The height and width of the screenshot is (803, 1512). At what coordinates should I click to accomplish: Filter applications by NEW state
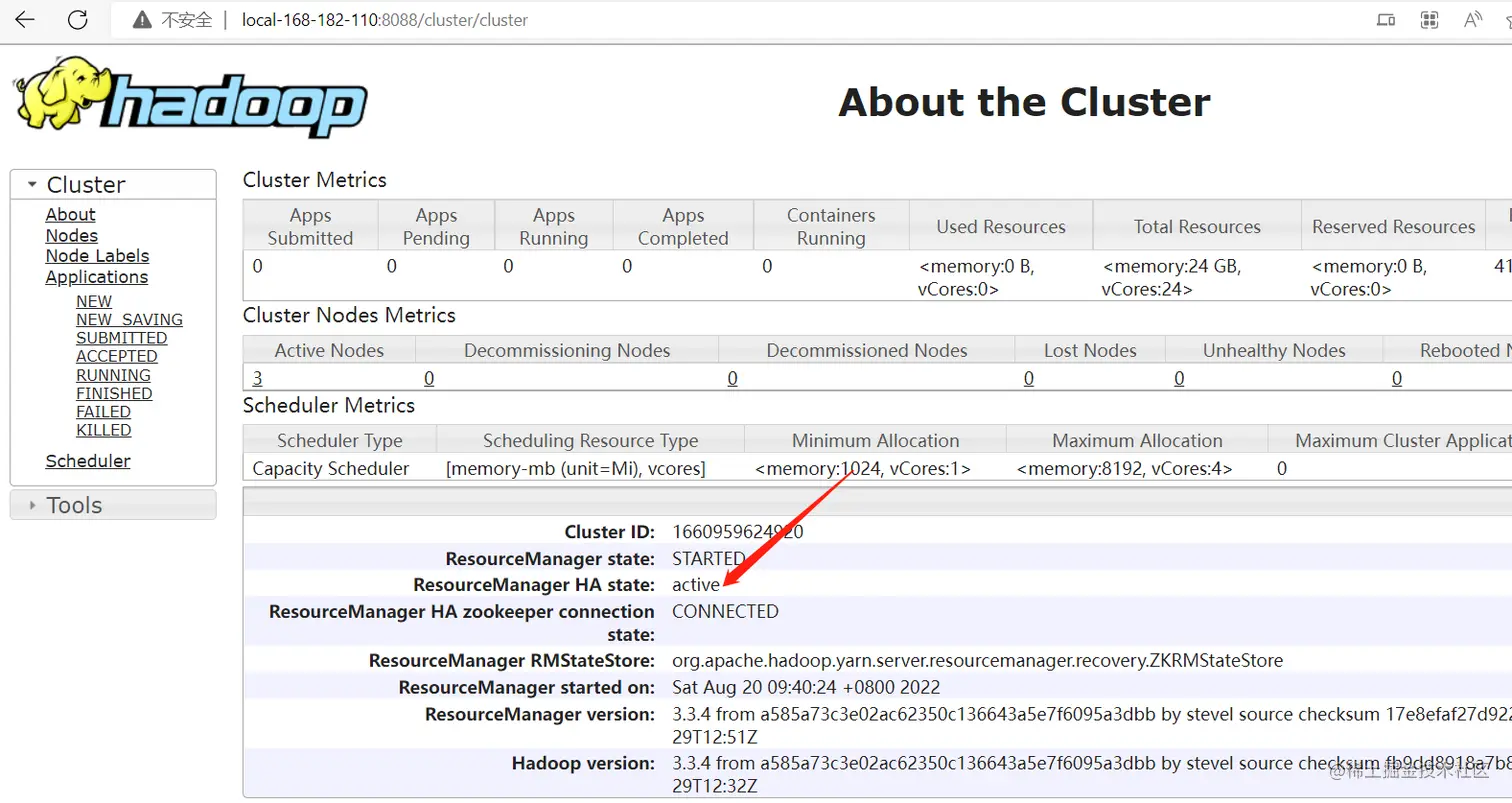coord(94,301)
